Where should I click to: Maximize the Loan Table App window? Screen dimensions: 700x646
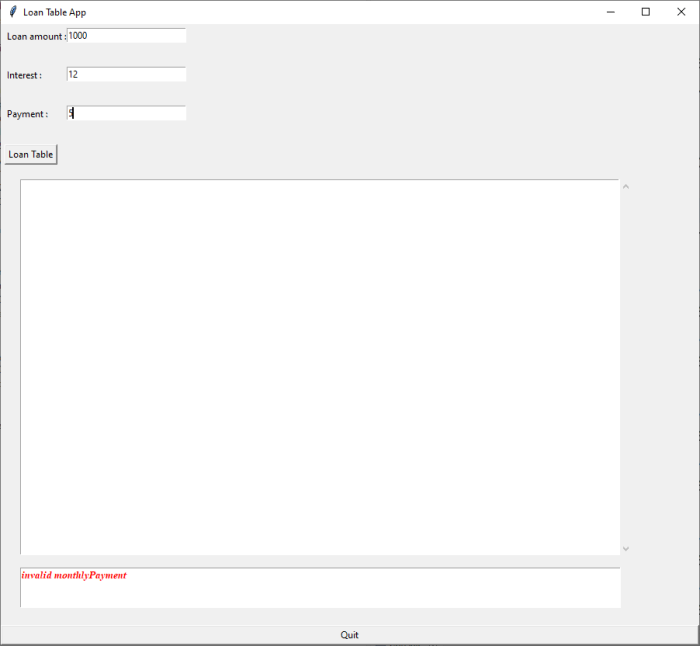coord(645,12)
